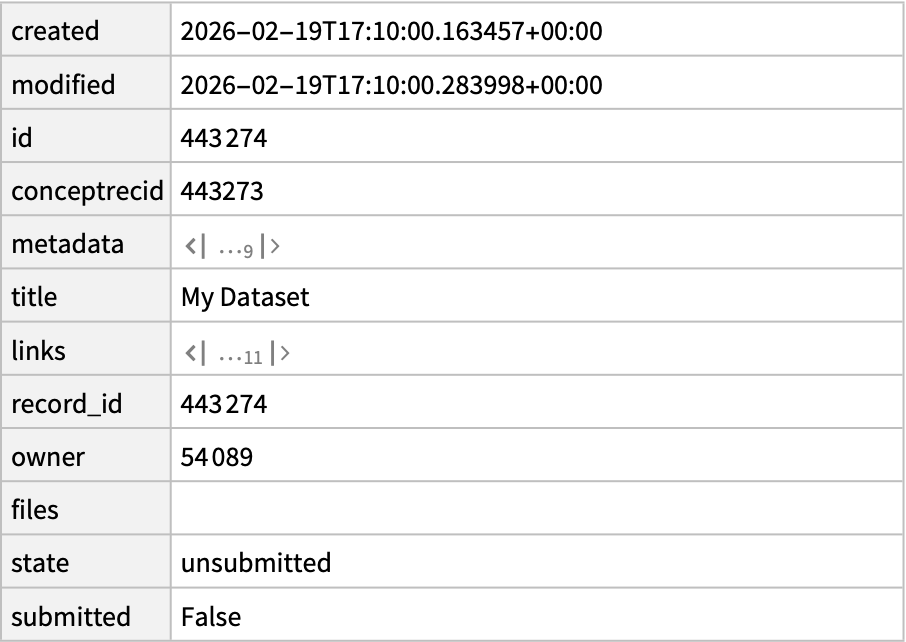
Task: Expand the links association with 11 entries
Action: pos(237,352)
